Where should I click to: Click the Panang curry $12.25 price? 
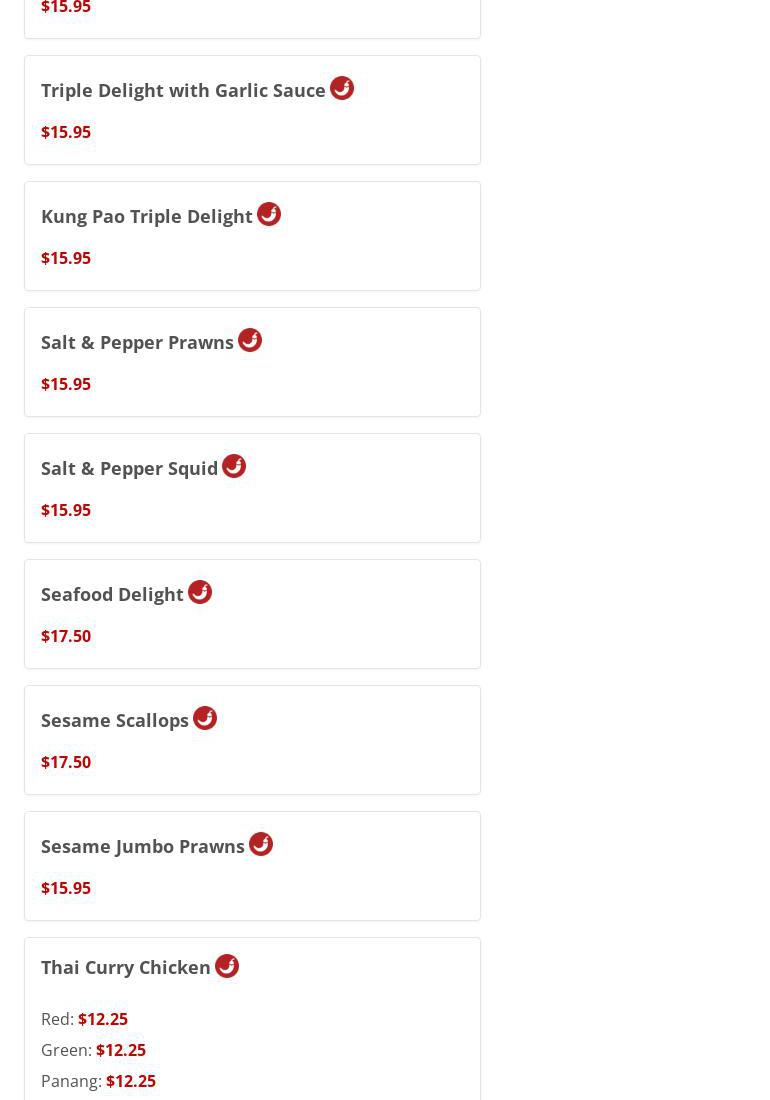(x=131, y=1081)
